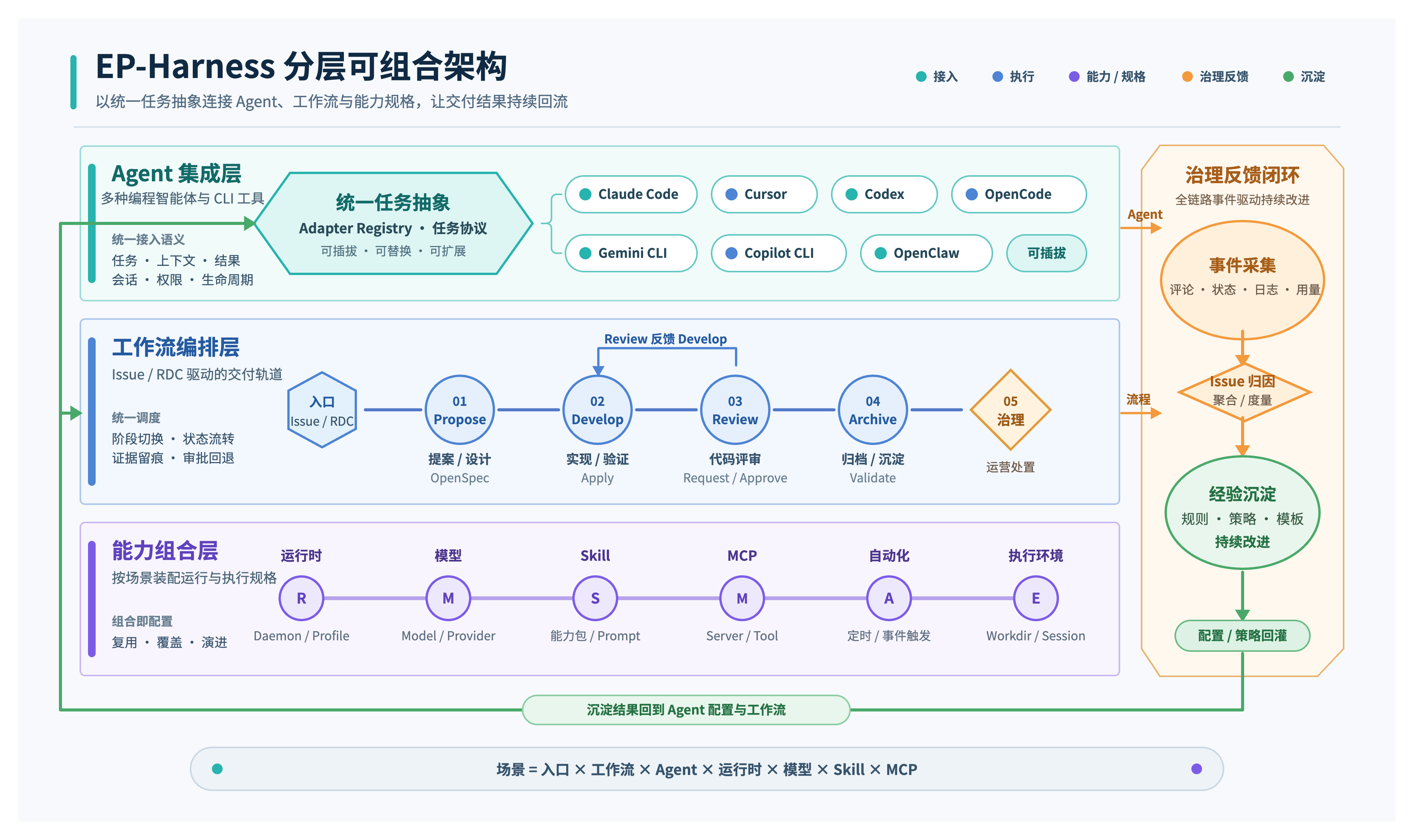The width and height of the screenshot is (1414, 840).
Task: Click the 01 Propose circle
Action: (459, 410)
